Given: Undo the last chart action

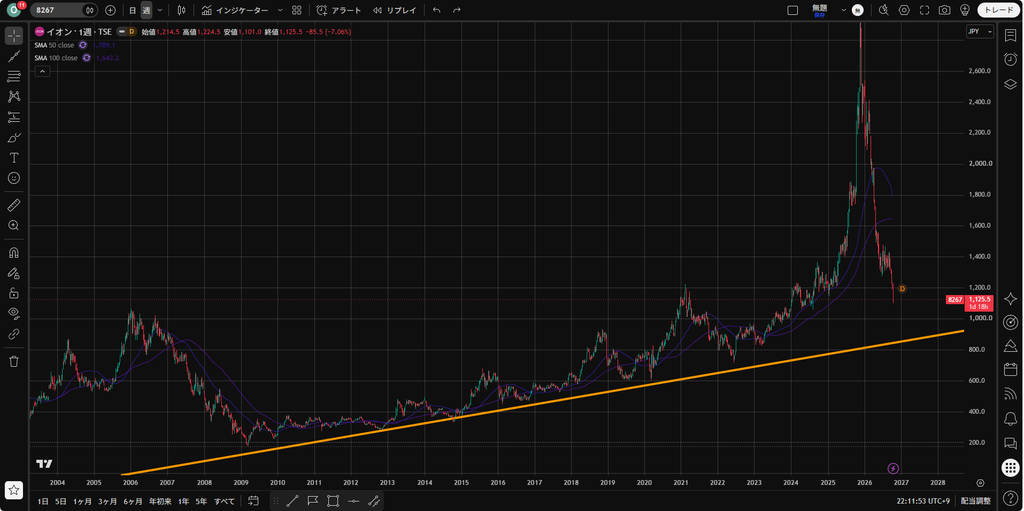Looking at the screenshot, I should point(436,10).
